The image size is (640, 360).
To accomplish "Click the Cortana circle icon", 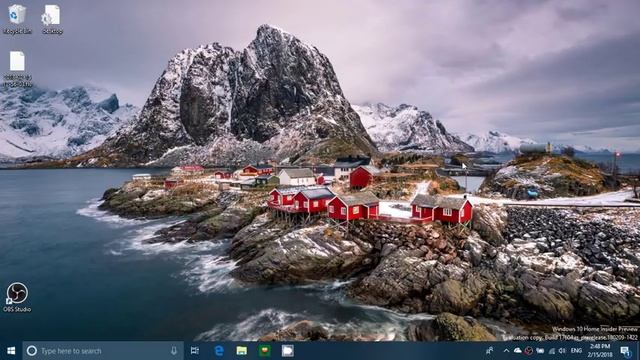I will 31,351.
